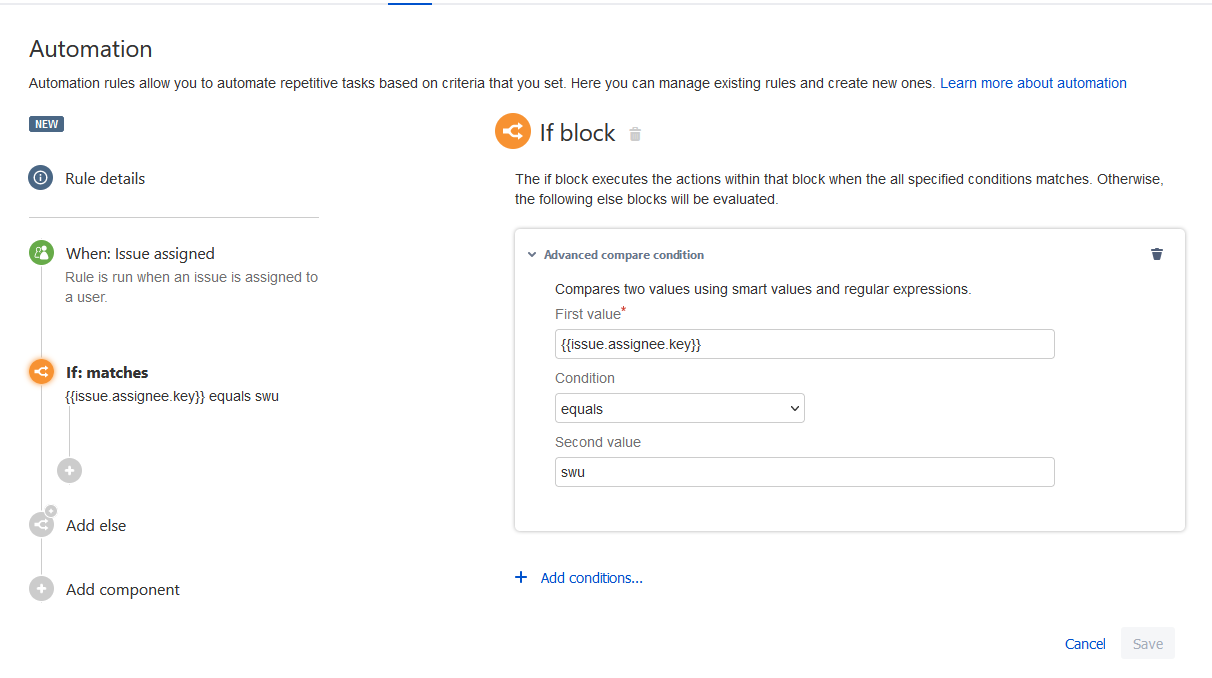Collapse the Advanced compare condition section

coord(532,255)
